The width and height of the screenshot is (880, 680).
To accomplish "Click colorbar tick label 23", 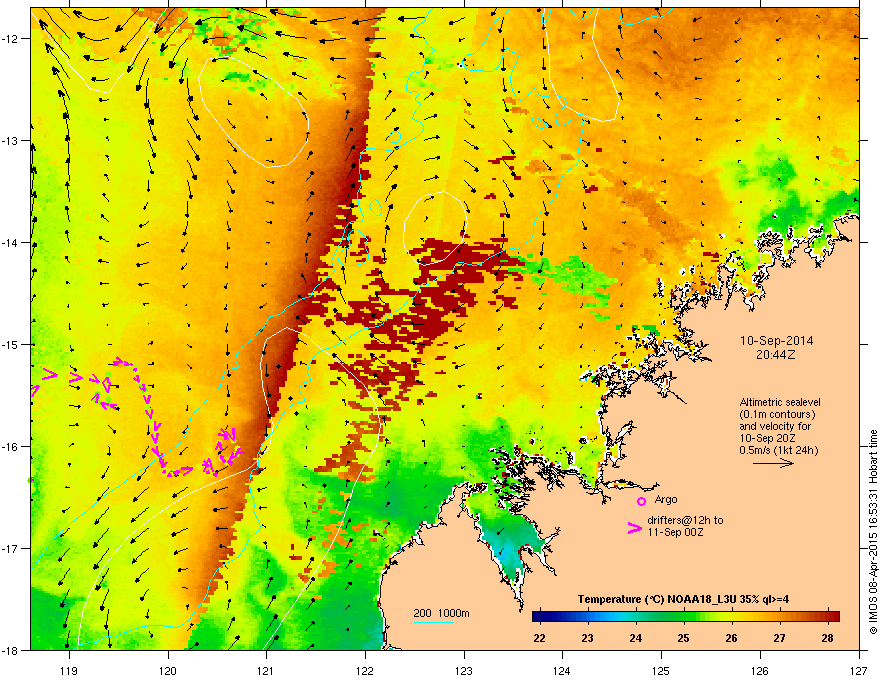I will pyautogui.click(x=587, y=638).
